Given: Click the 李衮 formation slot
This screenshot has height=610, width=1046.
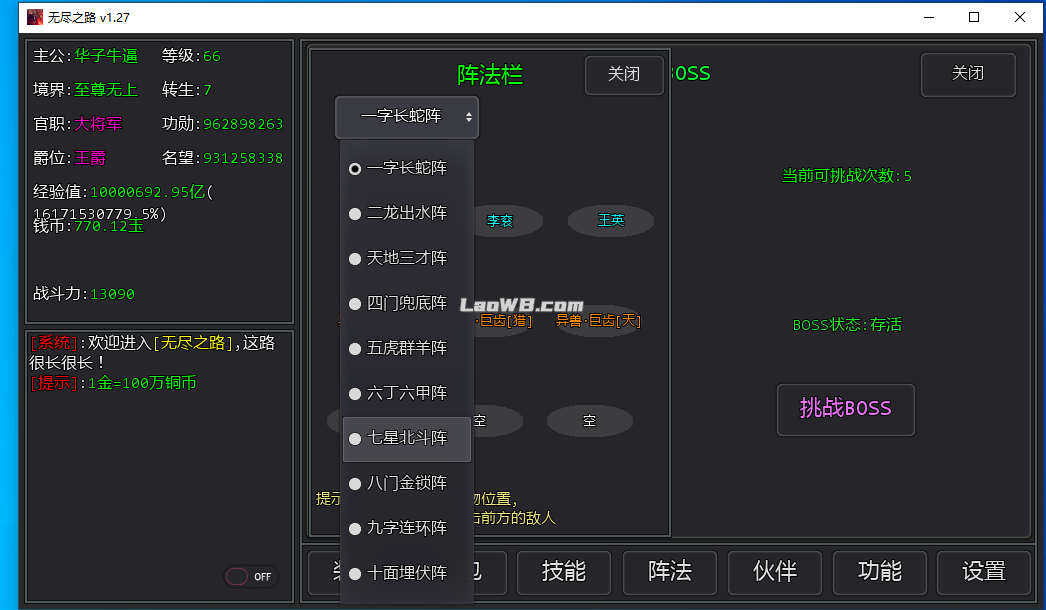Looking at the screenshot, I should pyautogui.click(x=502, y=221).
